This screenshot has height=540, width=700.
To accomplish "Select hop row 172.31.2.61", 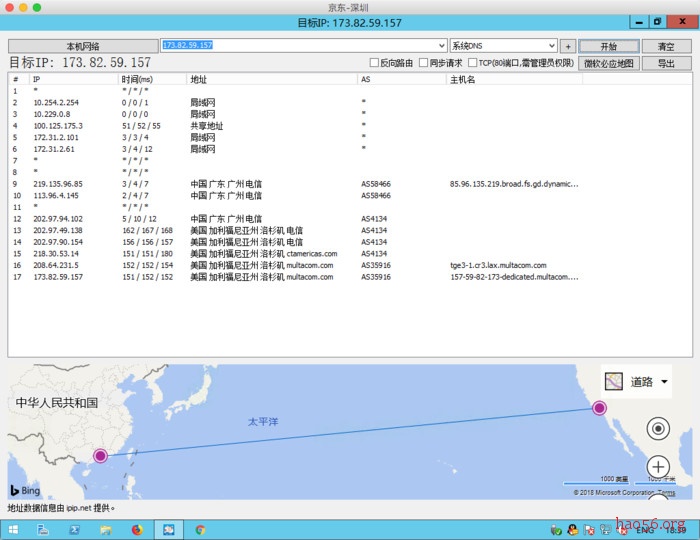I will click(350, 149).
